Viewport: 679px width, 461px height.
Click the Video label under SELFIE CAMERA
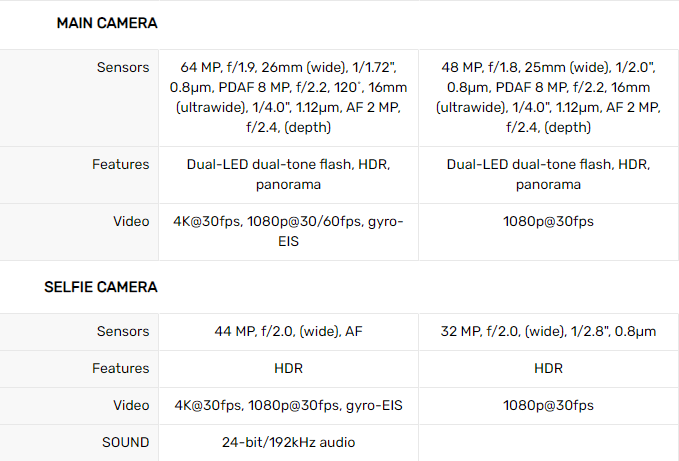131,405
